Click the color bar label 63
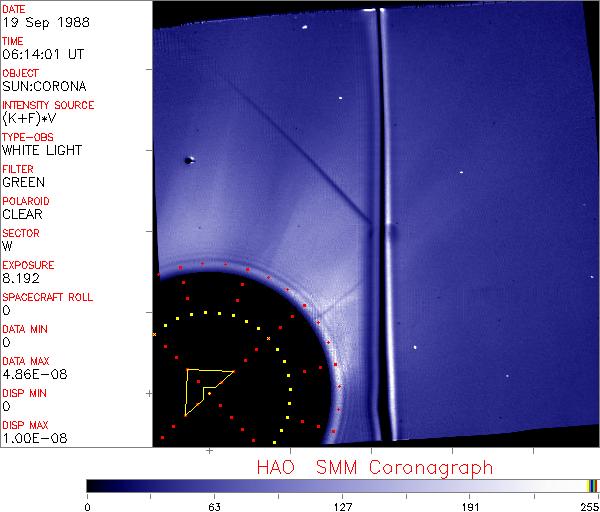Viewport: 600px width, 512px height. 214,507
